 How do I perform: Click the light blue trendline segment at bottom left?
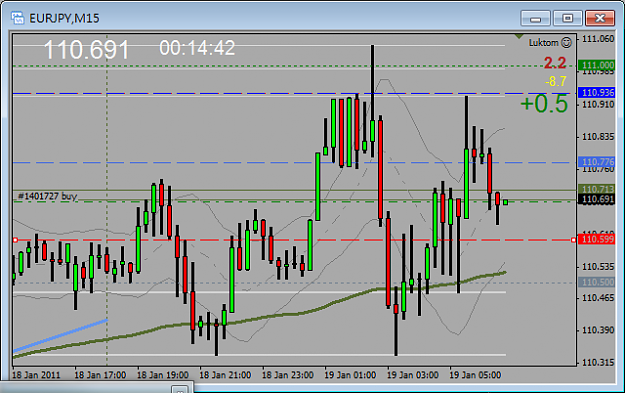(60, 336)
